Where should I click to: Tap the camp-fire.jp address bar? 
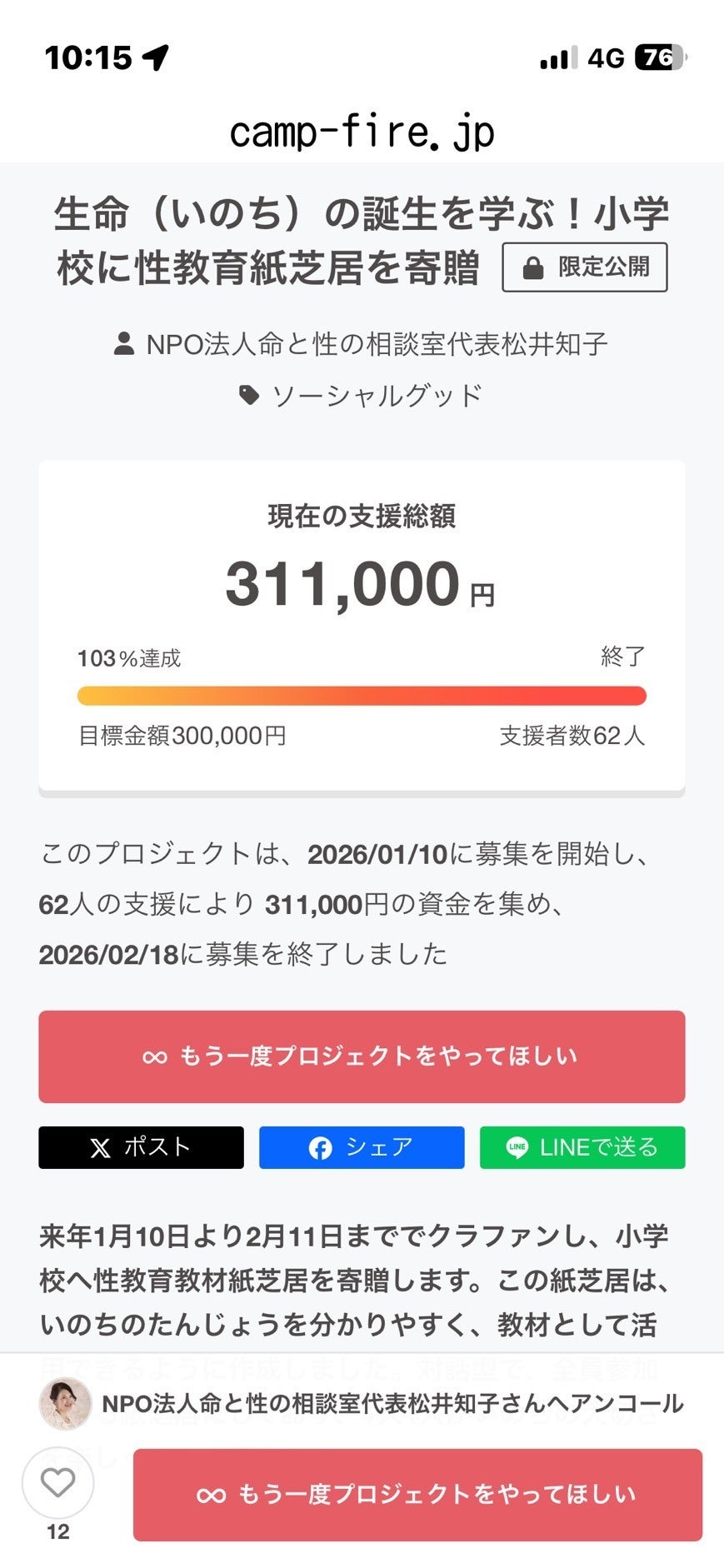coord(362,132)
